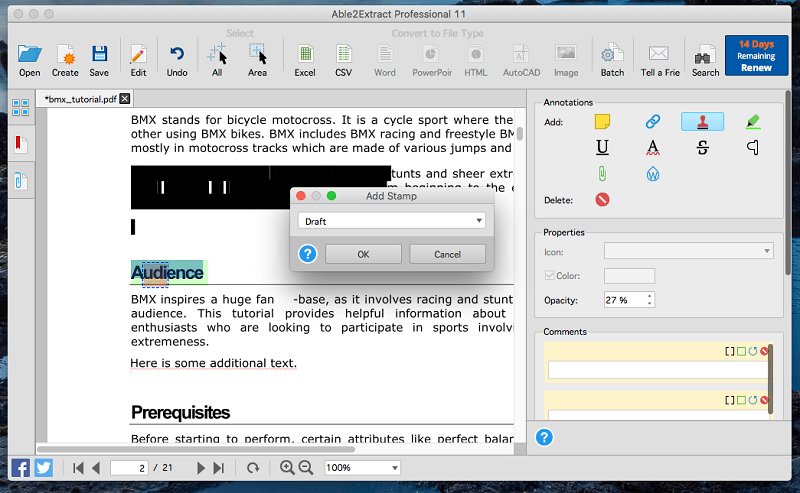Image resolution: width=800 pixels, height=493 pixels.
Task: Click the page number input field
Action: click(129, 467)
